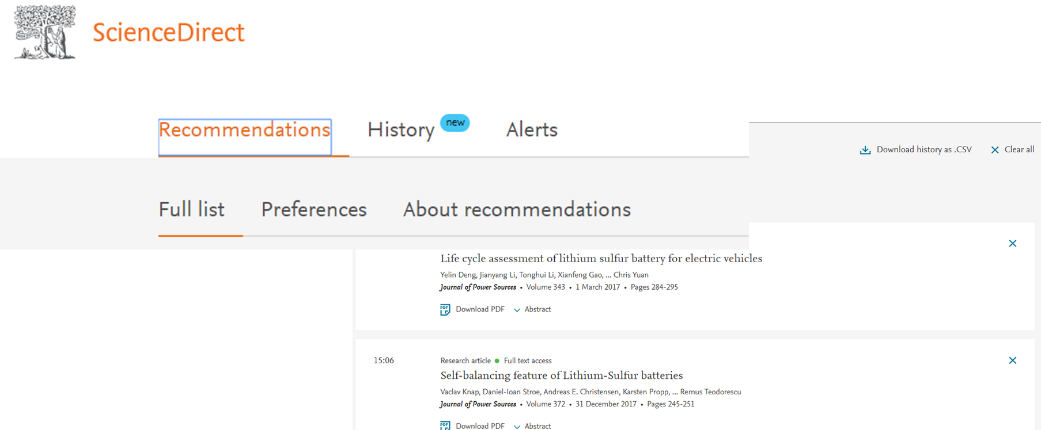1041x430 pixels.
Task: Open 'Self-balancing feature of Lithium-Sulfur batteries' title
Action: 561,375
